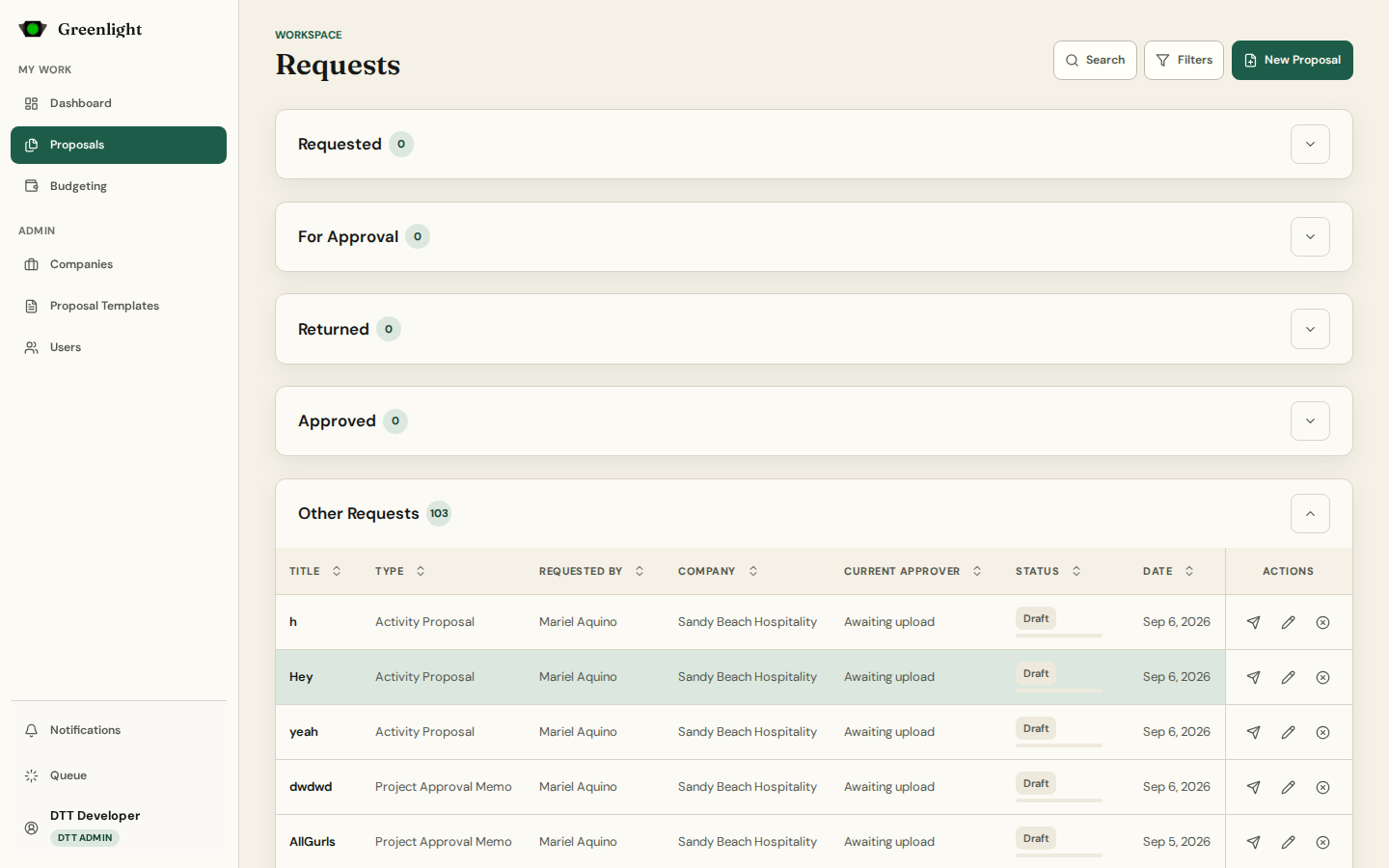The height and width of the screenshot is (868, 1389).
Task: Cancel the 'h' proposal row
Action: tap(1322, 622)
